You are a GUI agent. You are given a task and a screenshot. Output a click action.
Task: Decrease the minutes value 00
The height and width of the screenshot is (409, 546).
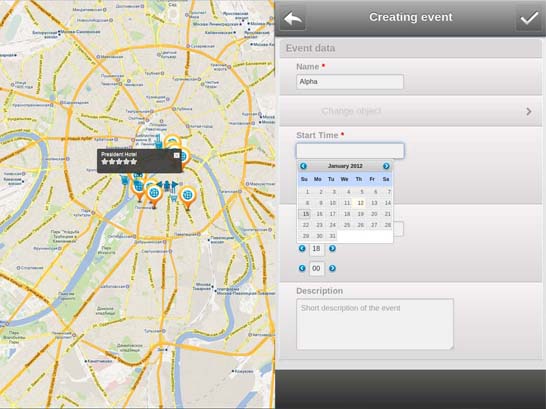[302, 268]
